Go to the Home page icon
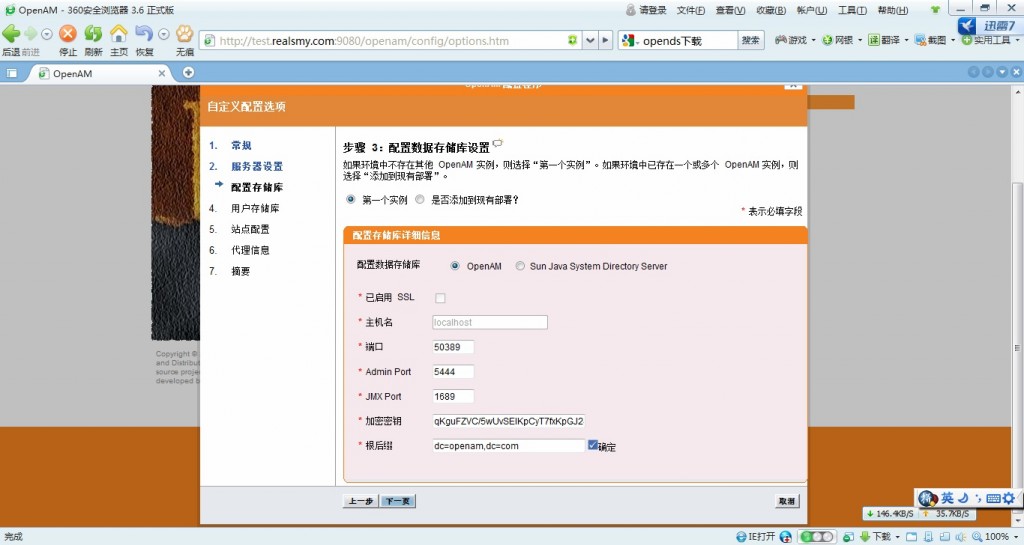The image size is (1024, 545). pyautogui.click(x=118, y=33)
